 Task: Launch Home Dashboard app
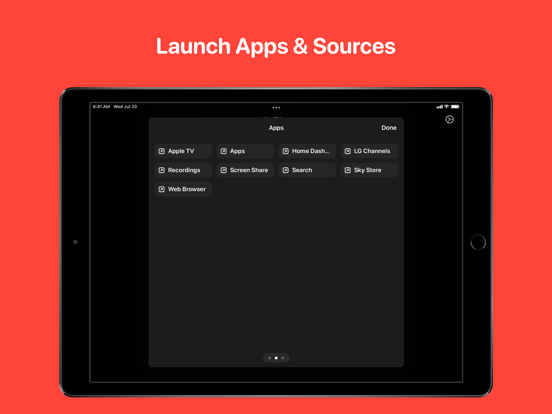pos(307,151)
